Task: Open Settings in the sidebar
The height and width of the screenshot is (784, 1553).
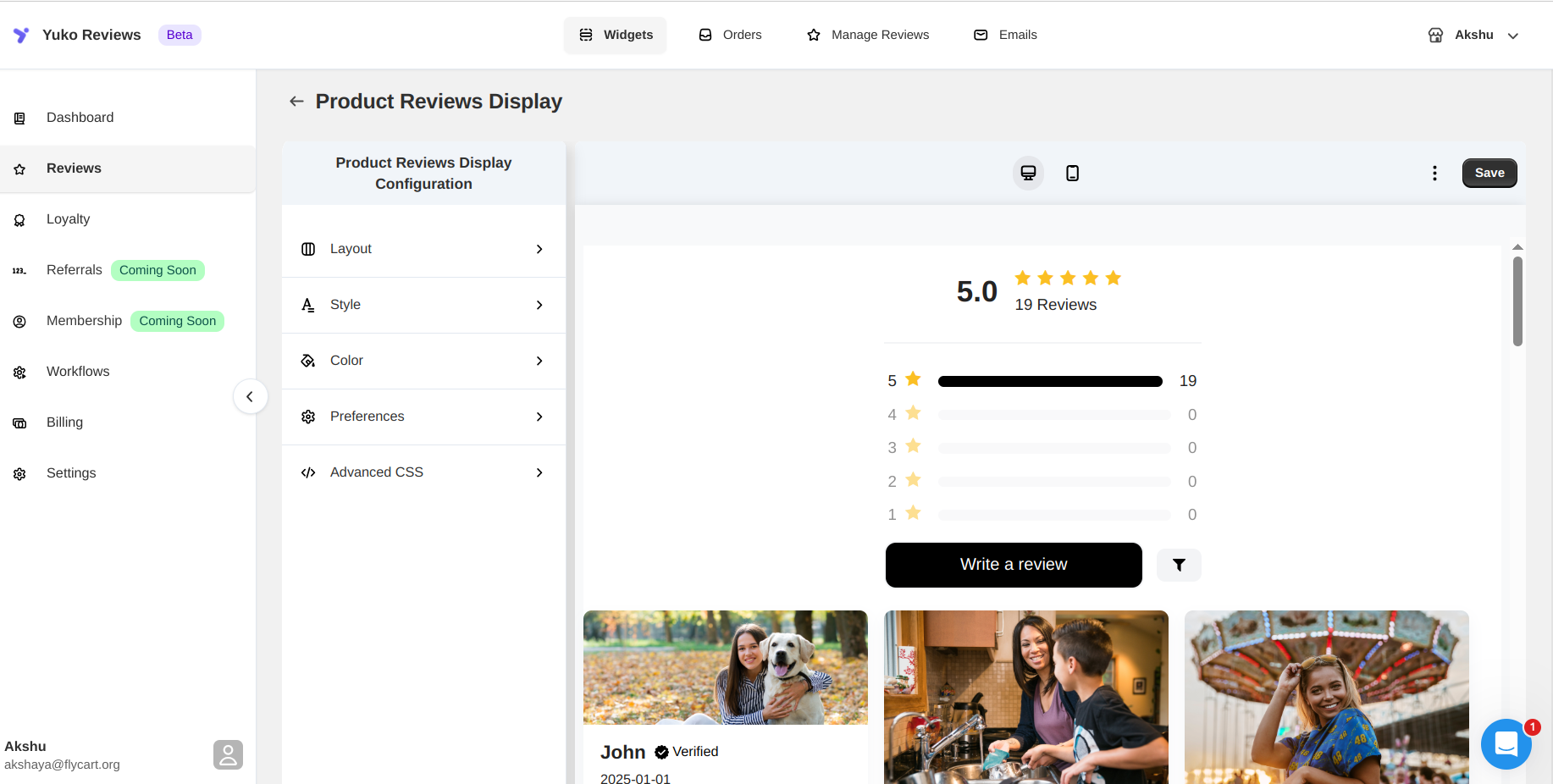Action: click(127, 473)
